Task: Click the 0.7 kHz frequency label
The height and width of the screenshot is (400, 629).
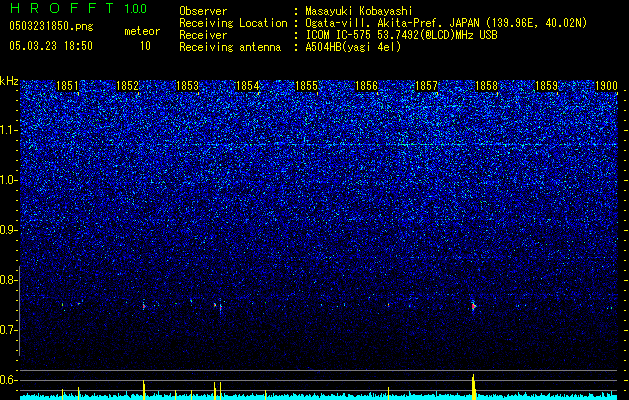Action: tap(8, 330)
